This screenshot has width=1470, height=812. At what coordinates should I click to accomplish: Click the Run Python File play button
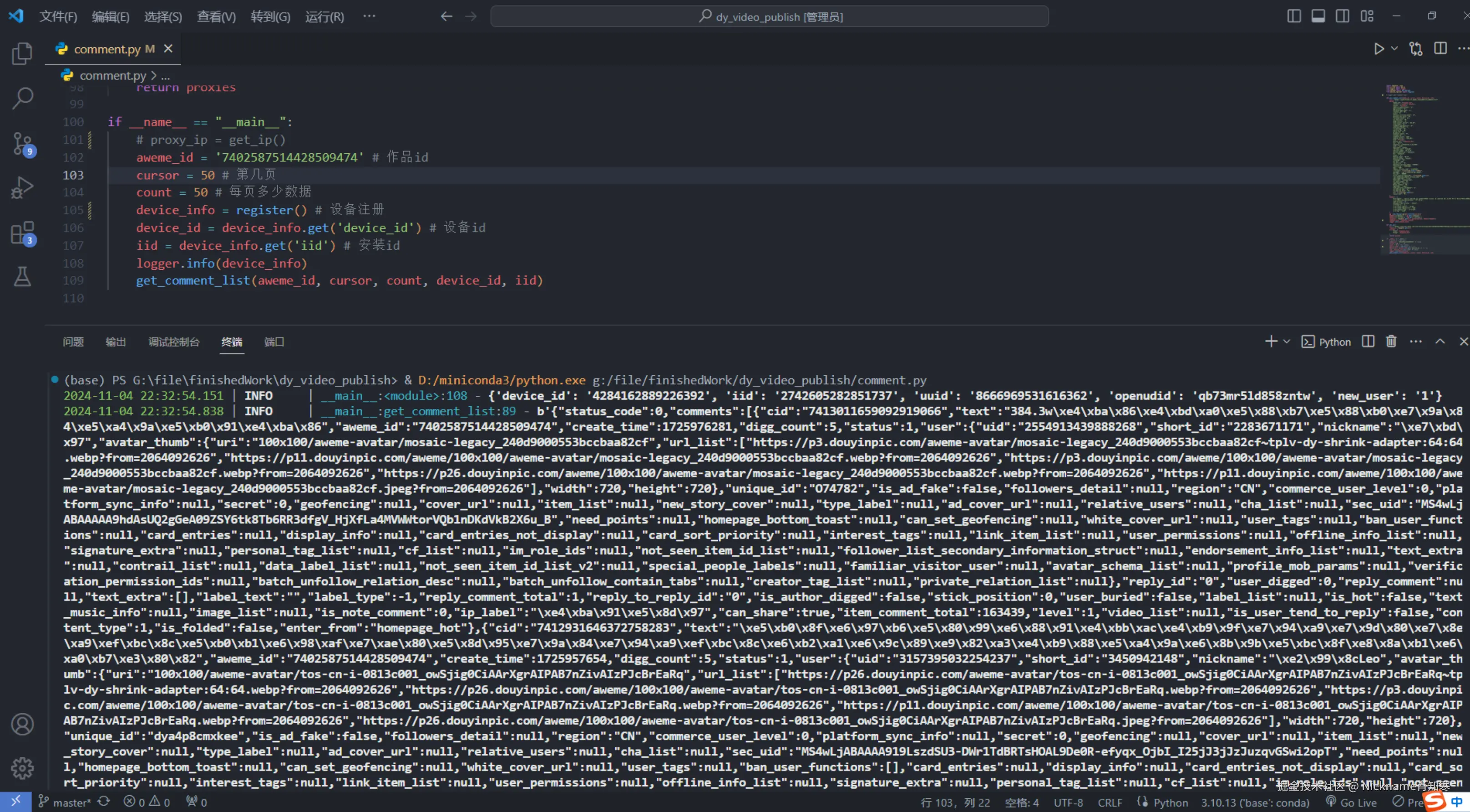pos(1379,49)
